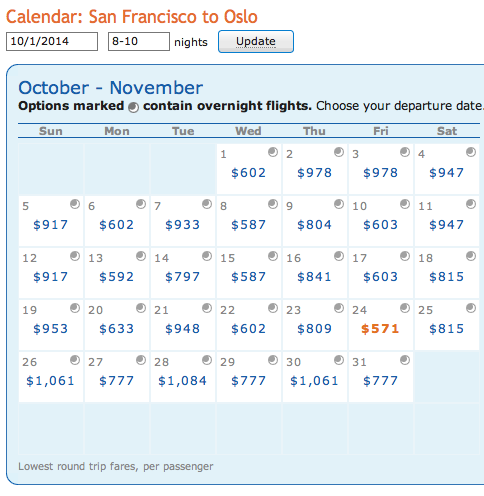484x496 pixels.
Task: Select the $571 fare on October 24
Action: pos(380,329)
